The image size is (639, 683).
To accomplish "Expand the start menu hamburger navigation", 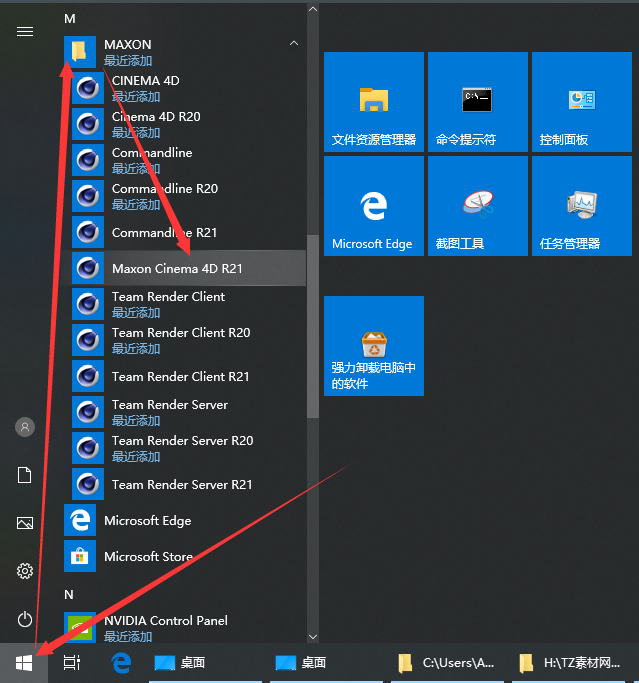I will pyautogui.click(x=25, y=31).
